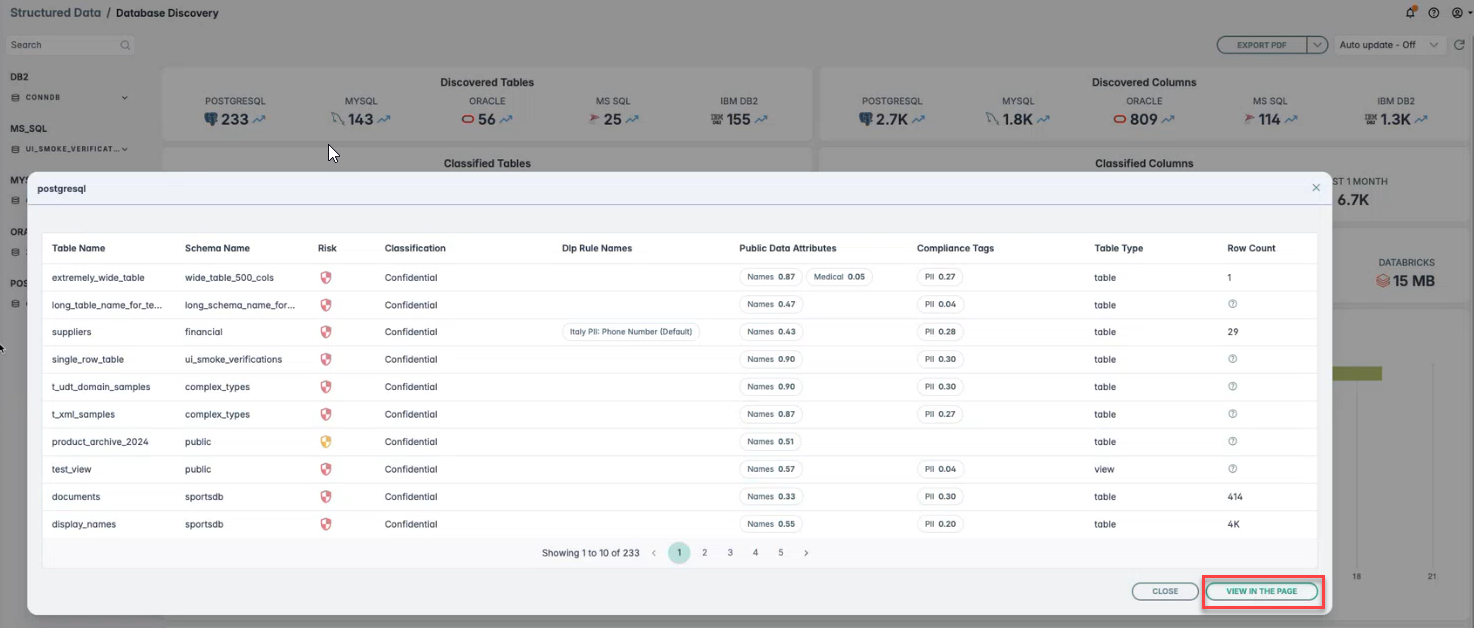
Task: Open the user account menu icon
Action: coord(1458,13)
